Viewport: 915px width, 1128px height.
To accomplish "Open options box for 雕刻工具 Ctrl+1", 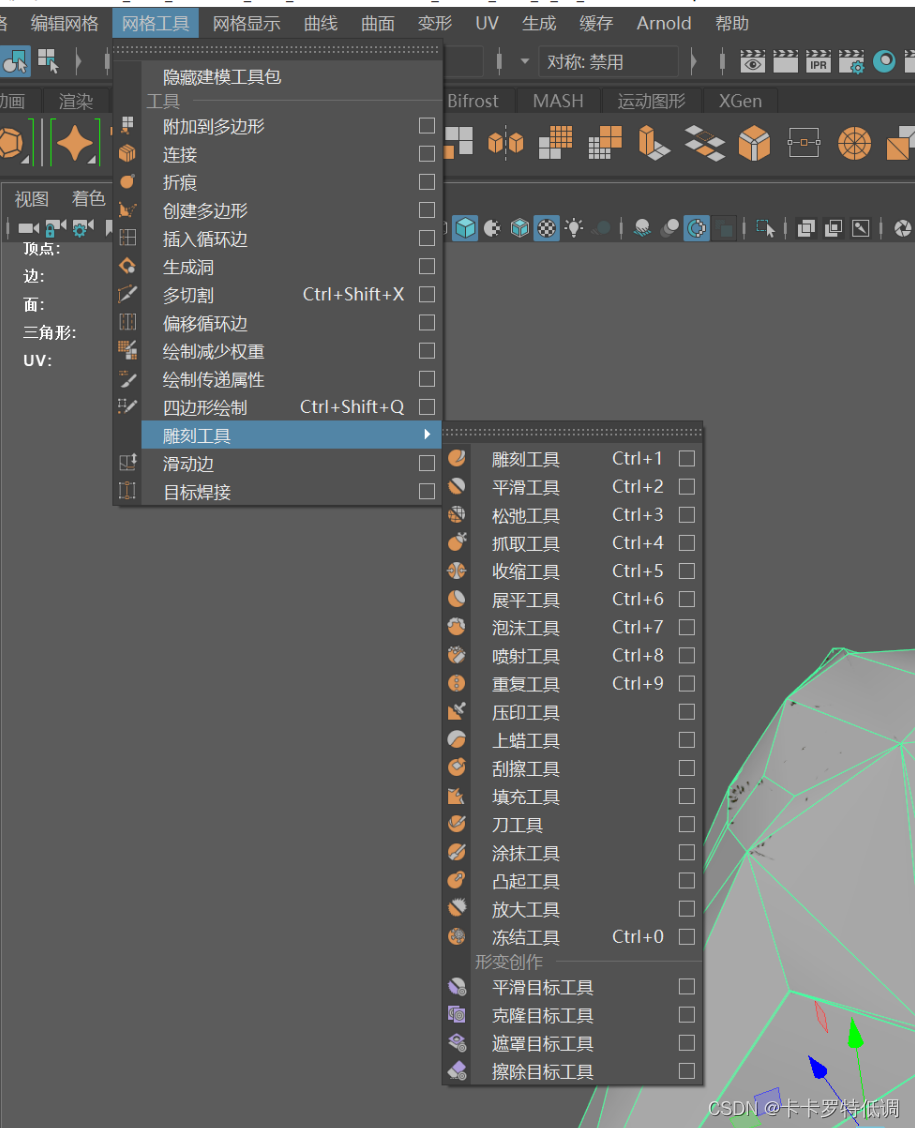I will point(687,458).
